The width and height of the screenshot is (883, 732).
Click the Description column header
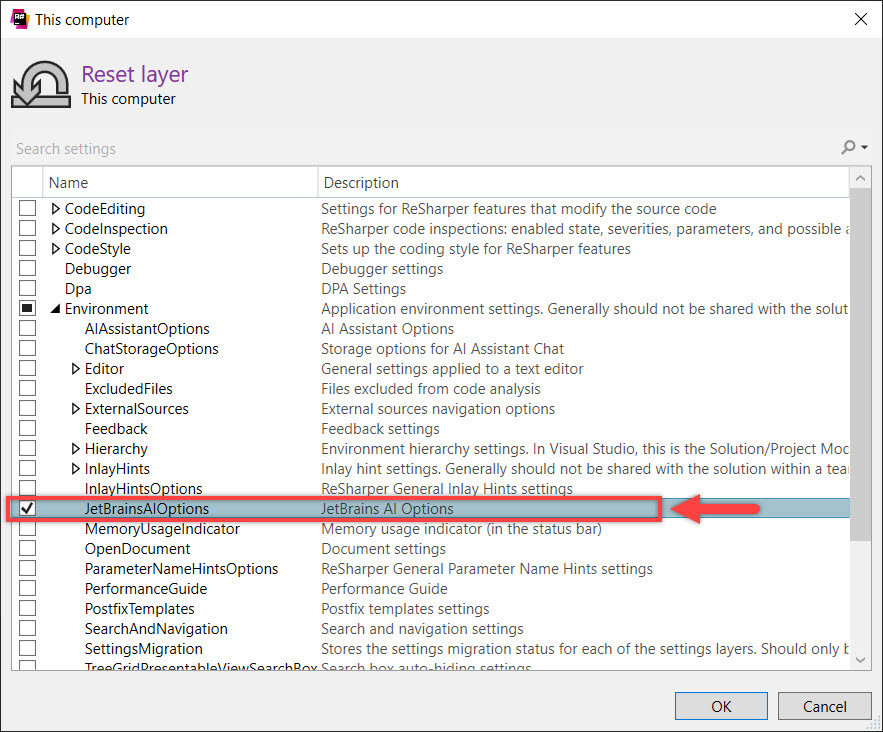583,182
